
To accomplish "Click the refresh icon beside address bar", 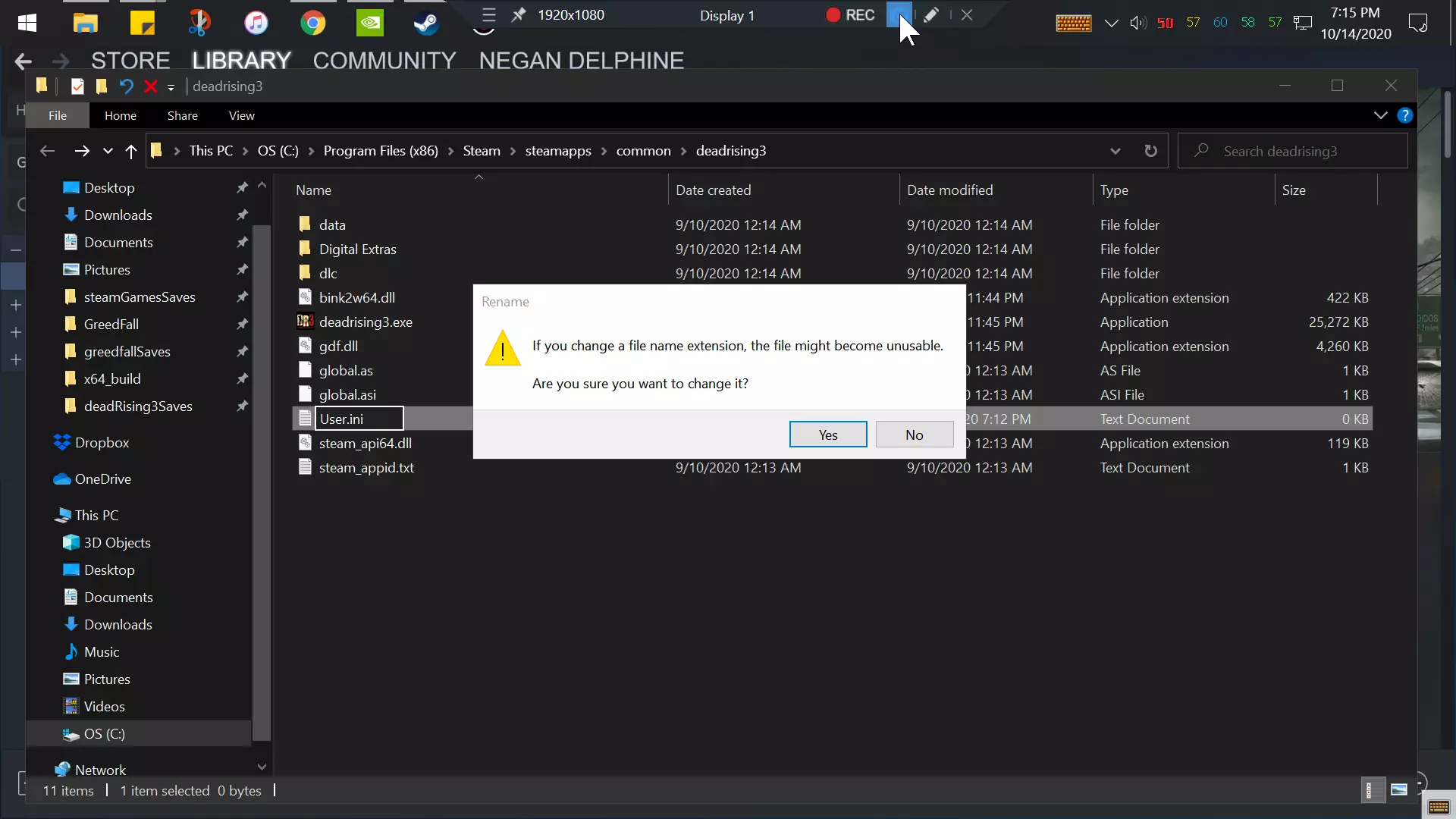I will click(1150, 151).
